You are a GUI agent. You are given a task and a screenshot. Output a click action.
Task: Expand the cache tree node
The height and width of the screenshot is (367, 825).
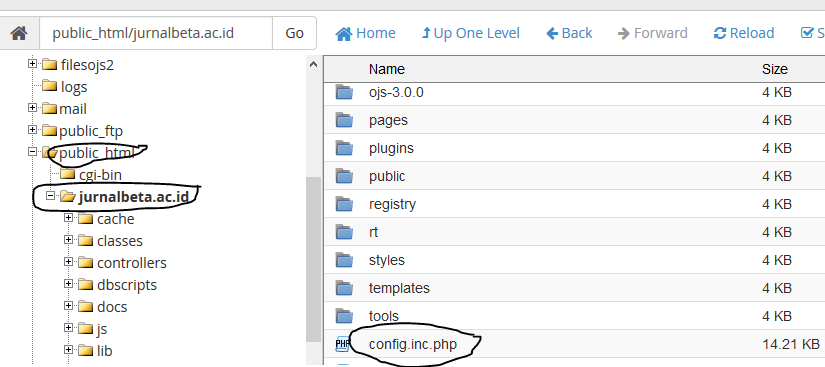tap(68, 218)
